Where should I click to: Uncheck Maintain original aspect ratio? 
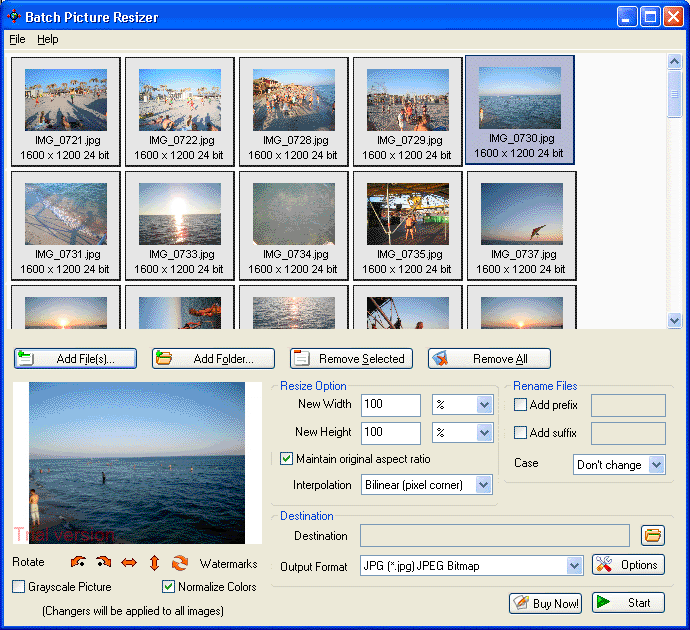(287, 459)
